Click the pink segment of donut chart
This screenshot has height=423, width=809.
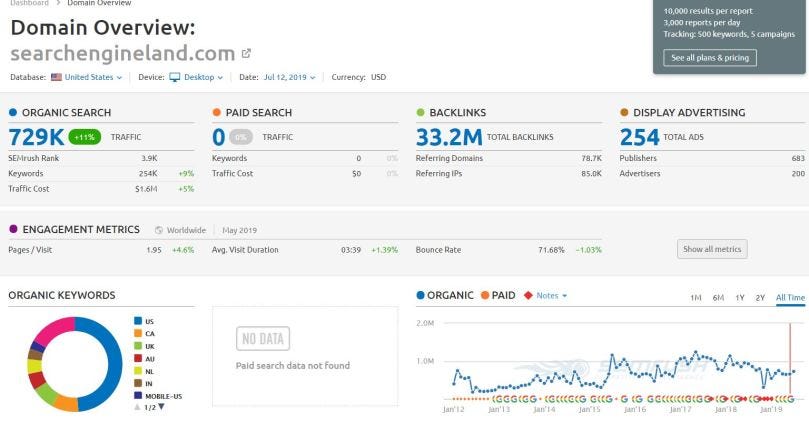pyautogui.click(x=56, y=330)
